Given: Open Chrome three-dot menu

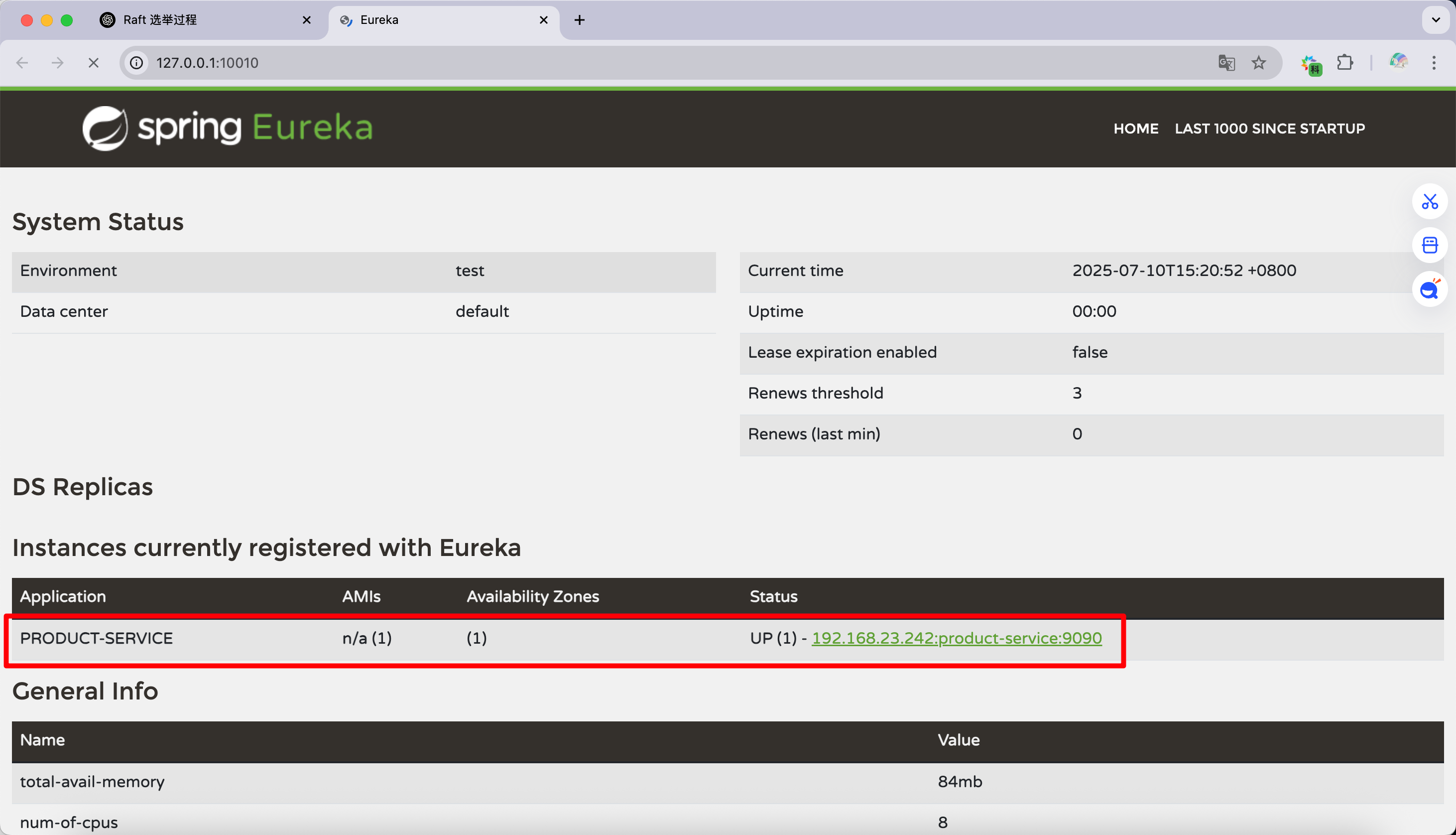Looking at the screenshot, I should pos(1434,62).
